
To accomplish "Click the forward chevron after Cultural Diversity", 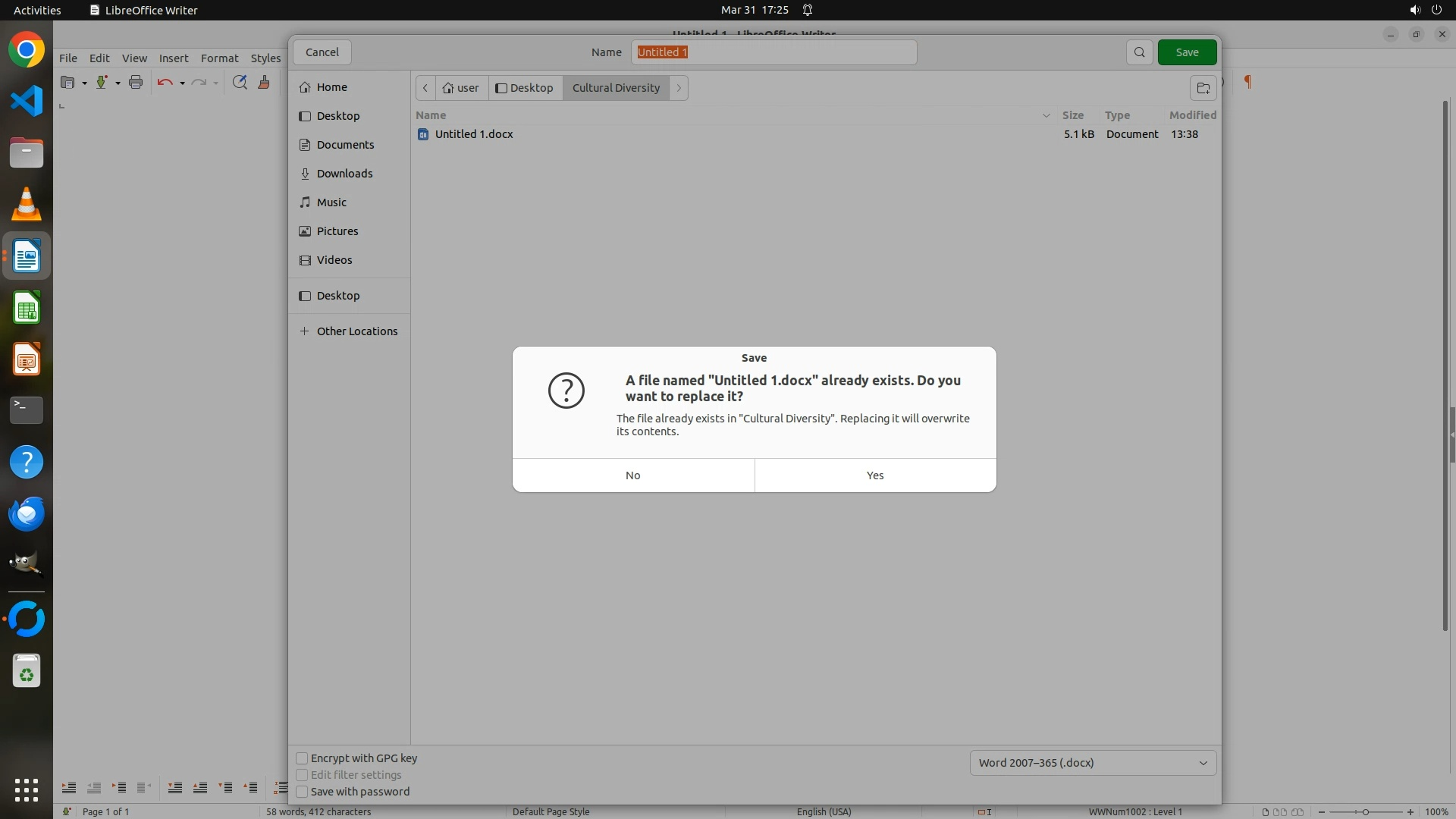I will point(679,88).
